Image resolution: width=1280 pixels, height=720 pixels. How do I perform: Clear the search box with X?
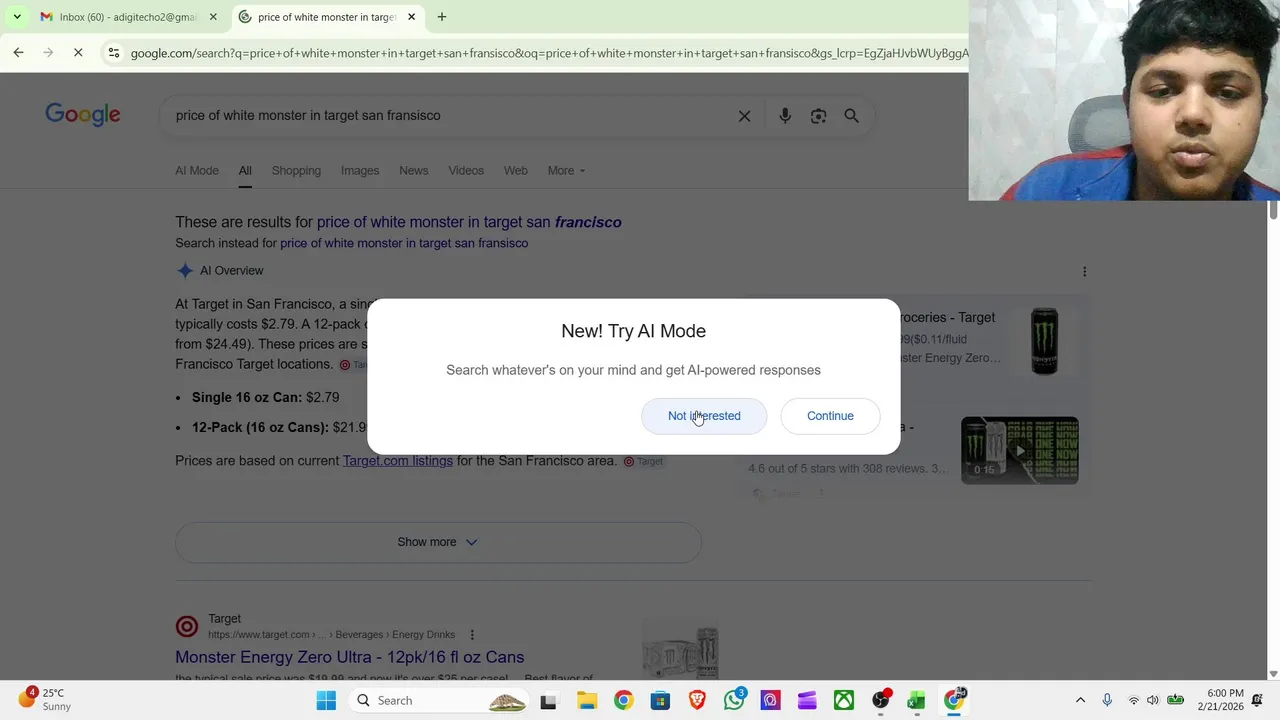tap(744, 116)
